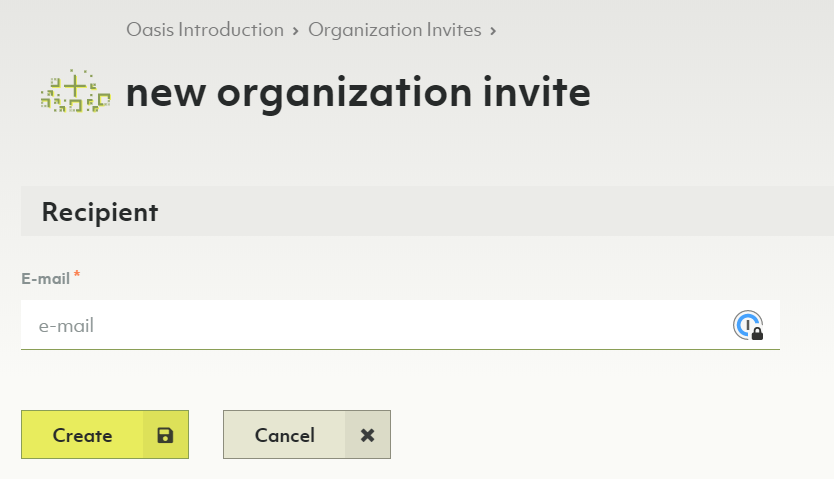Click the orange required-field asterisk
The height and width of the screenshot is (479, 834).
pos(77,275)
